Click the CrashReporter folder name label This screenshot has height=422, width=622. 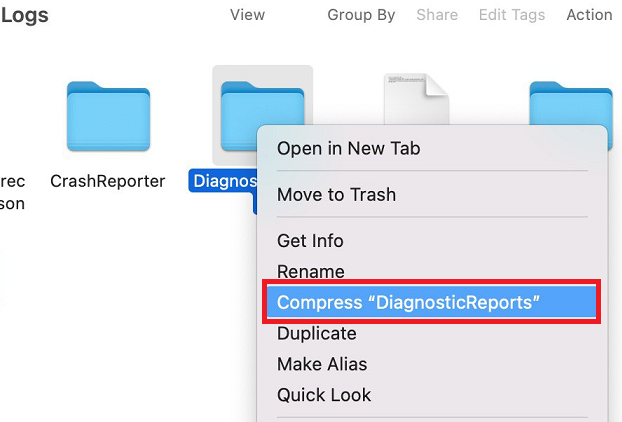pos(107,182)
